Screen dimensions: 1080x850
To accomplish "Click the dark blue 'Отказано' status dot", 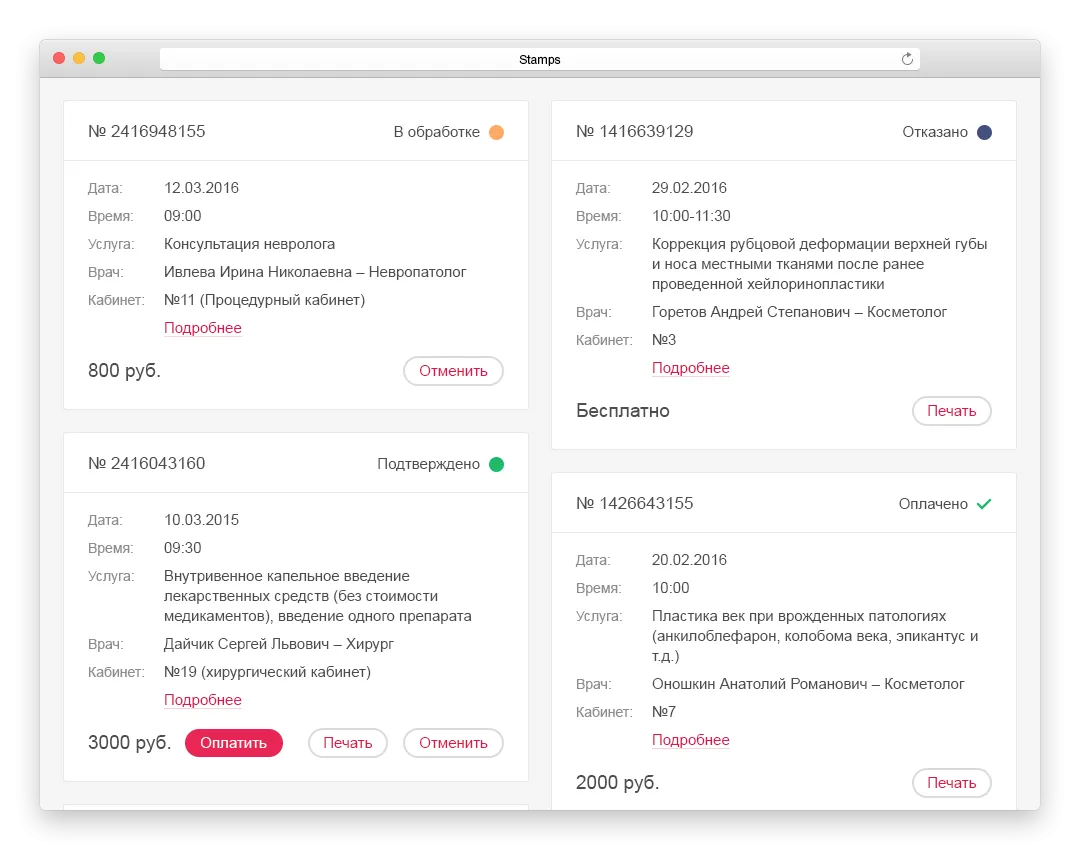I will coord(984,132).
